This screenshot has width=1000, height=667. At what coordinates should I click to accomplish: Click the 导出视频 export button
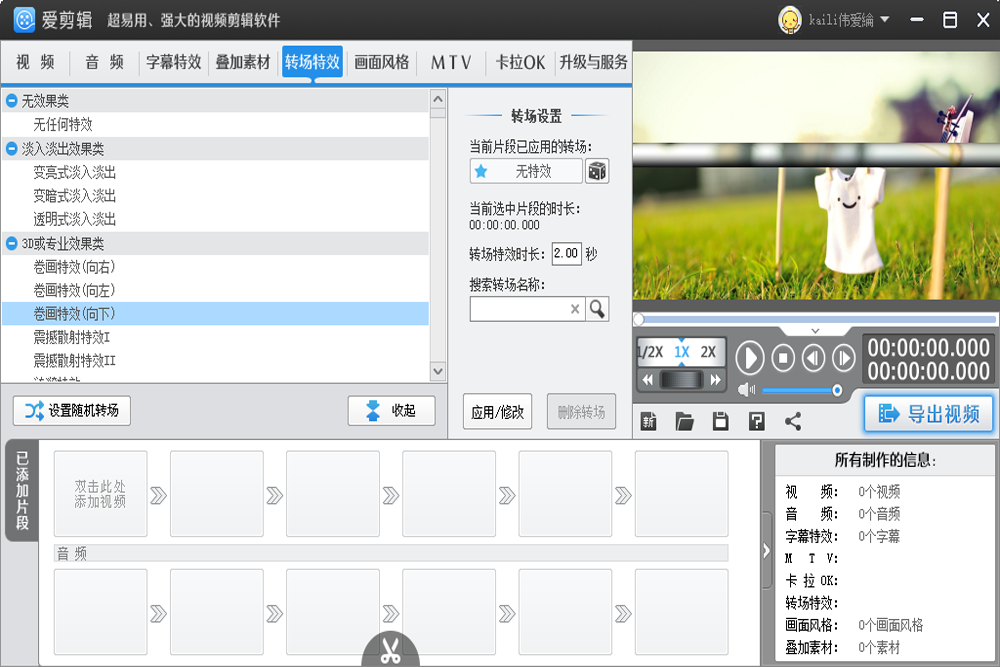pos(929,414)
